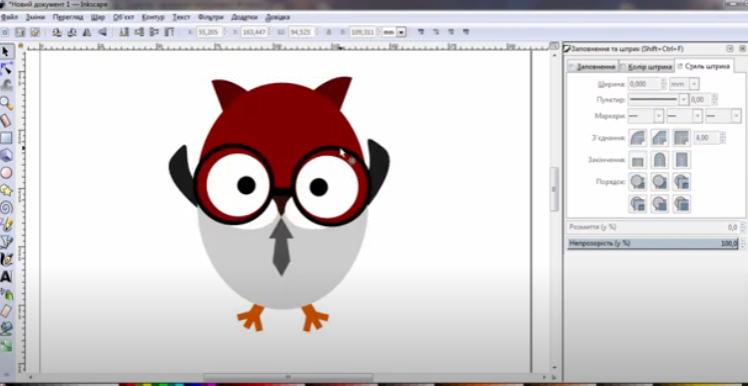Open stroke width units dropdown
This screenshot has height=386, width=748.
684,84
